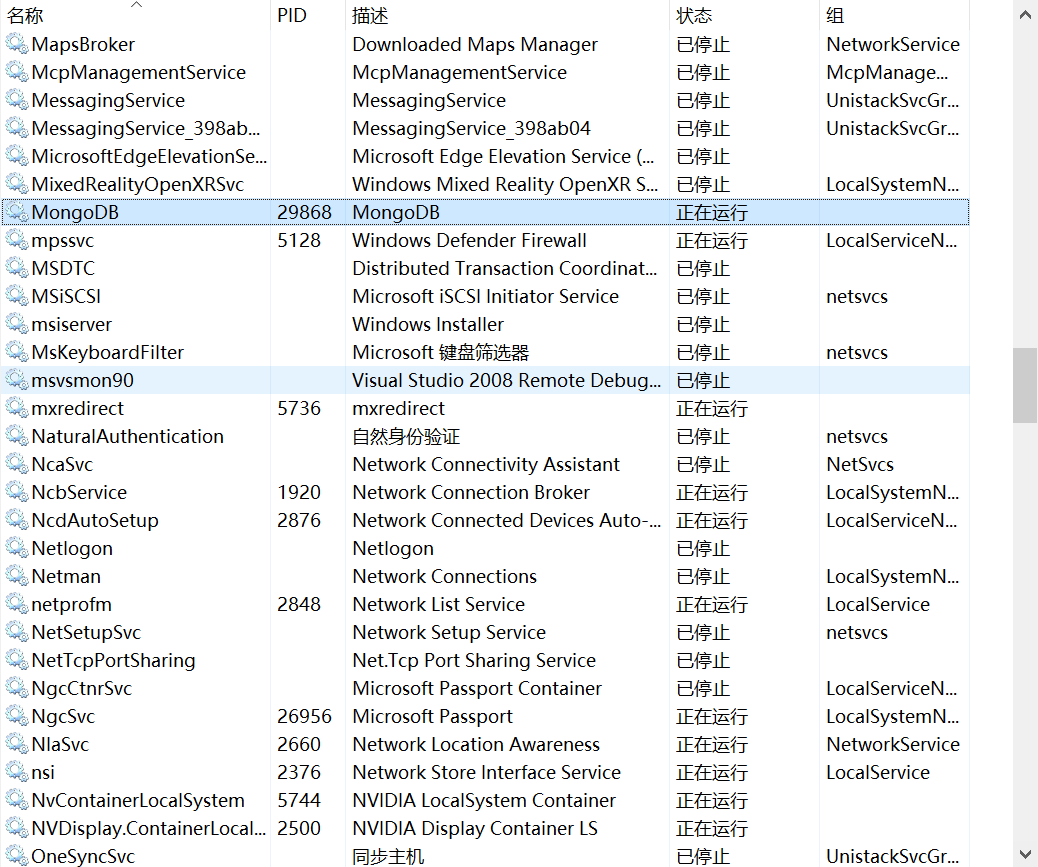Click the NetTcpPortSharing service icon
Viewport: 1038px width, 867px height.
[x=17, y=660]
